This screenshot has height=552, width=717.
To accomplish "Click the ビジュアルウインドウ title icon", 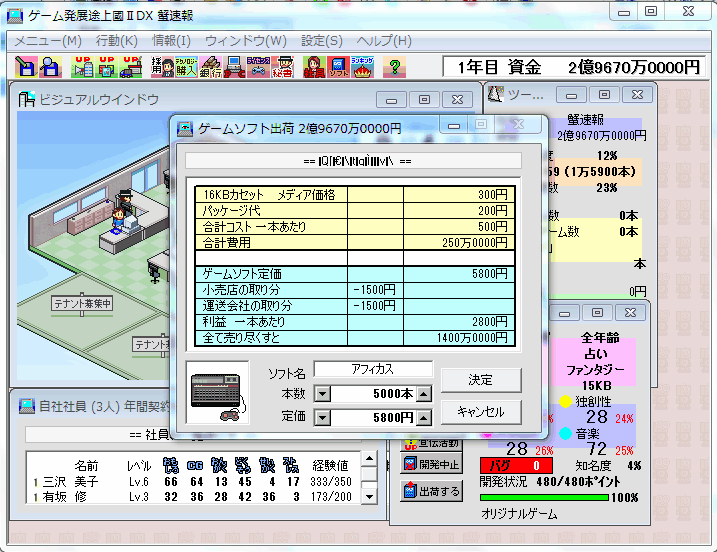I will pos(27,99).
